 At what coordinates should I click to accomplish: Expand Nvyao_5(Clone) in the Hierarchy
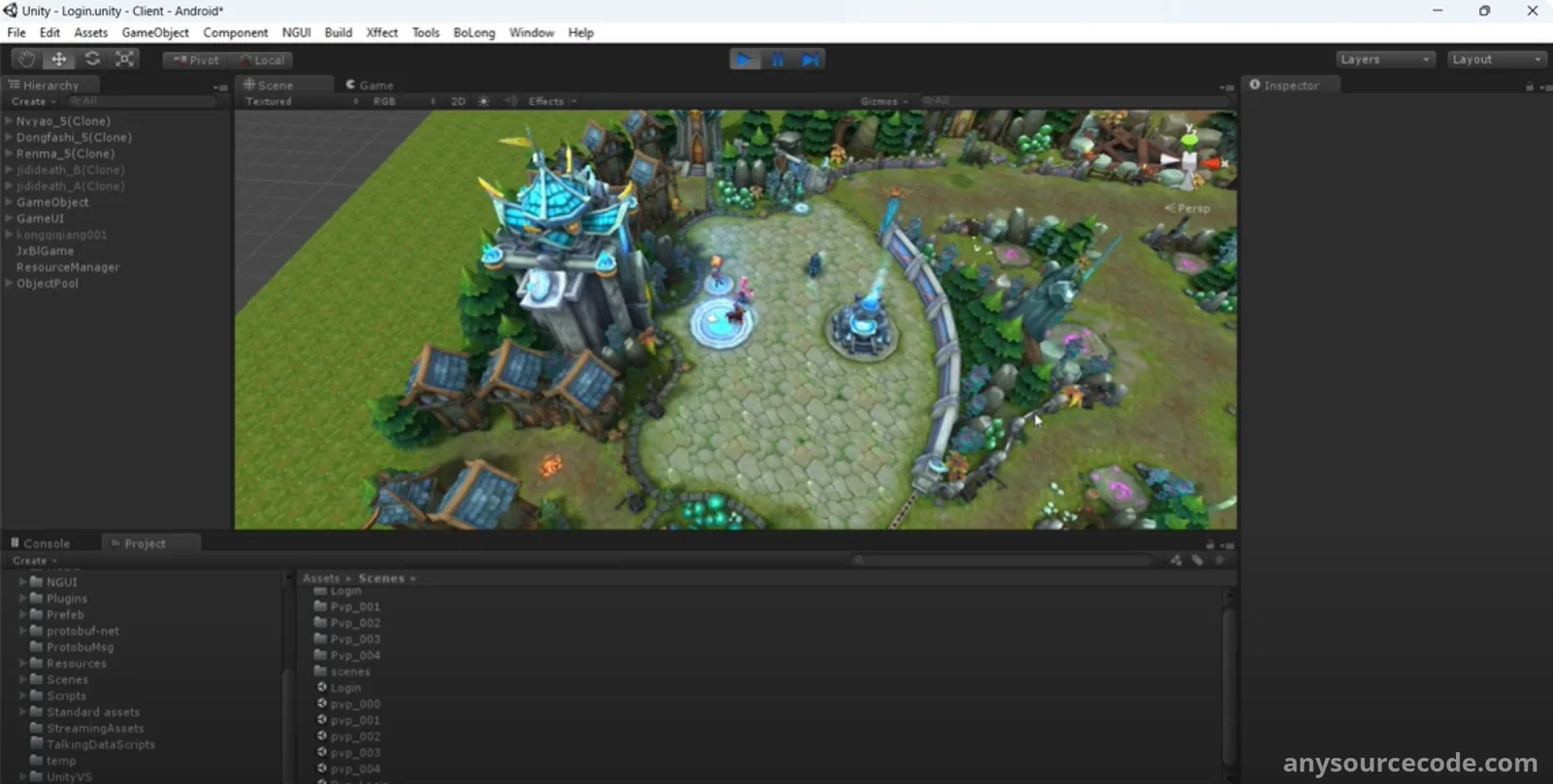pos(9,121)
